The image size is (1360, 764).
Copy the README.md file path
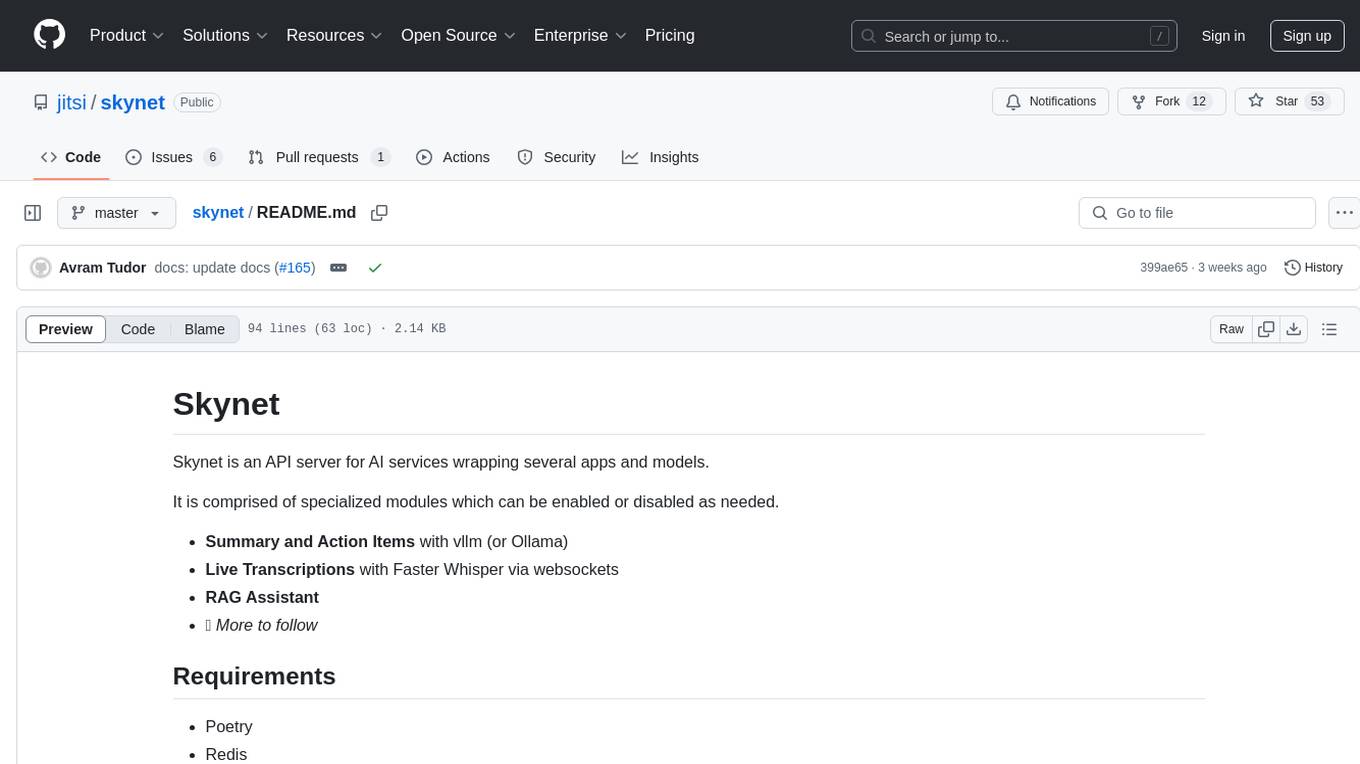379,213
